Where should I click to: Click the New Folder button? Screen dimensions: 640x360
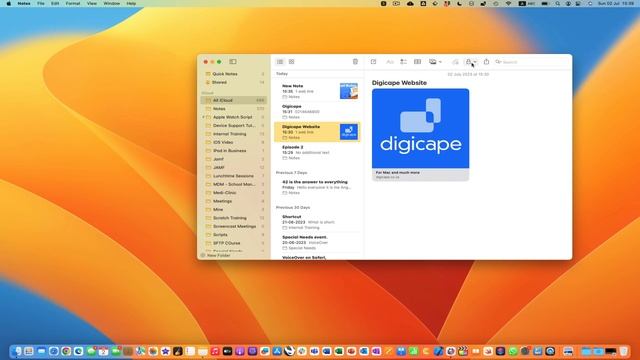pos(216,256)
